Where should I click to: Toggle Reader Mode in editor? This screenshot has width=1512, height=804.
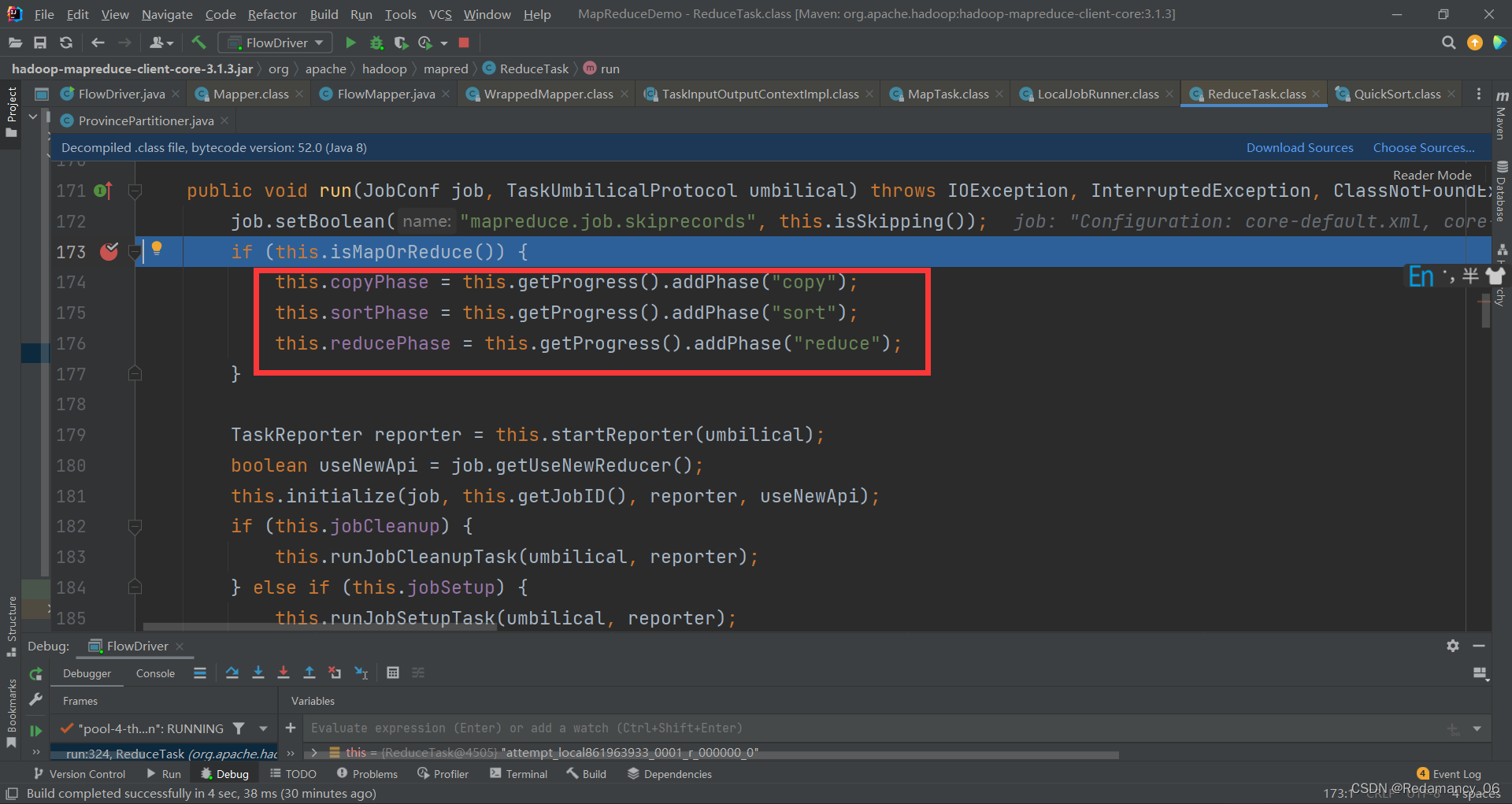pos(1432,175)
